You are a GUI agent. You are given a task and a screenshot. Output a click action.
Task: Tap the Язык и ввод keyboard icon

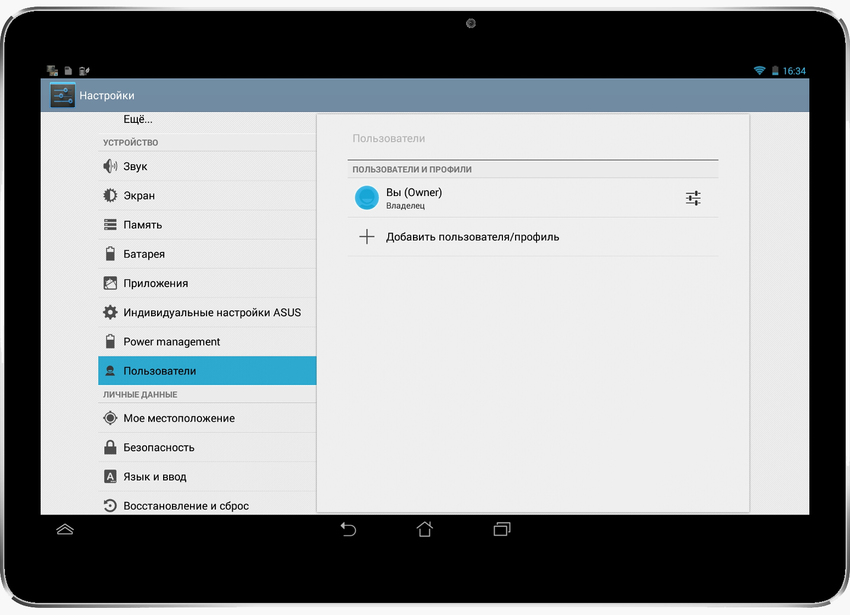tap(110, 476)
